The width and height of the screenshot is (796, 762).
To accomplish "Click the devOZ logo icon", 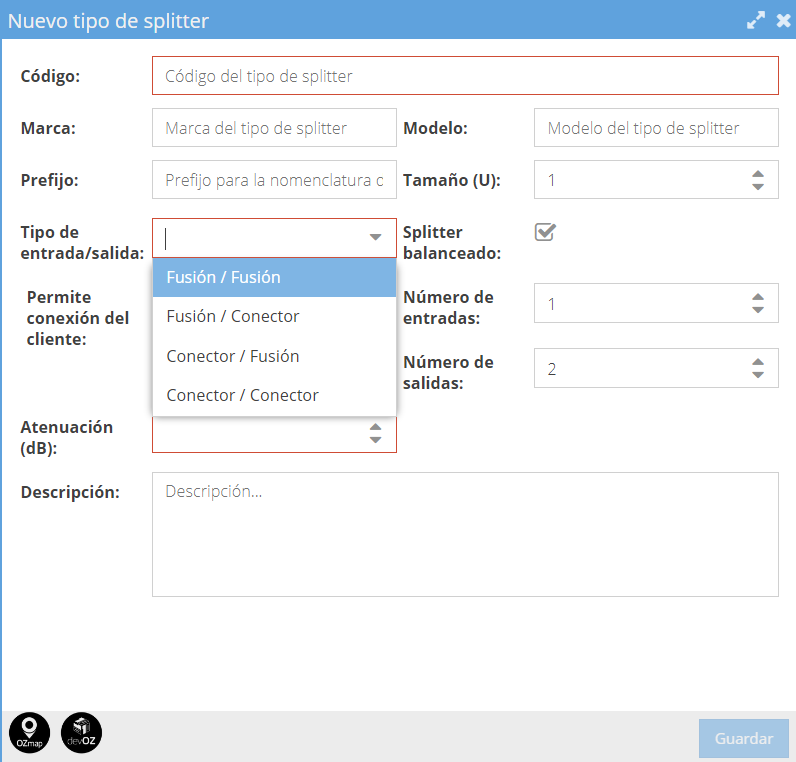I will click(x=81, y=733).
